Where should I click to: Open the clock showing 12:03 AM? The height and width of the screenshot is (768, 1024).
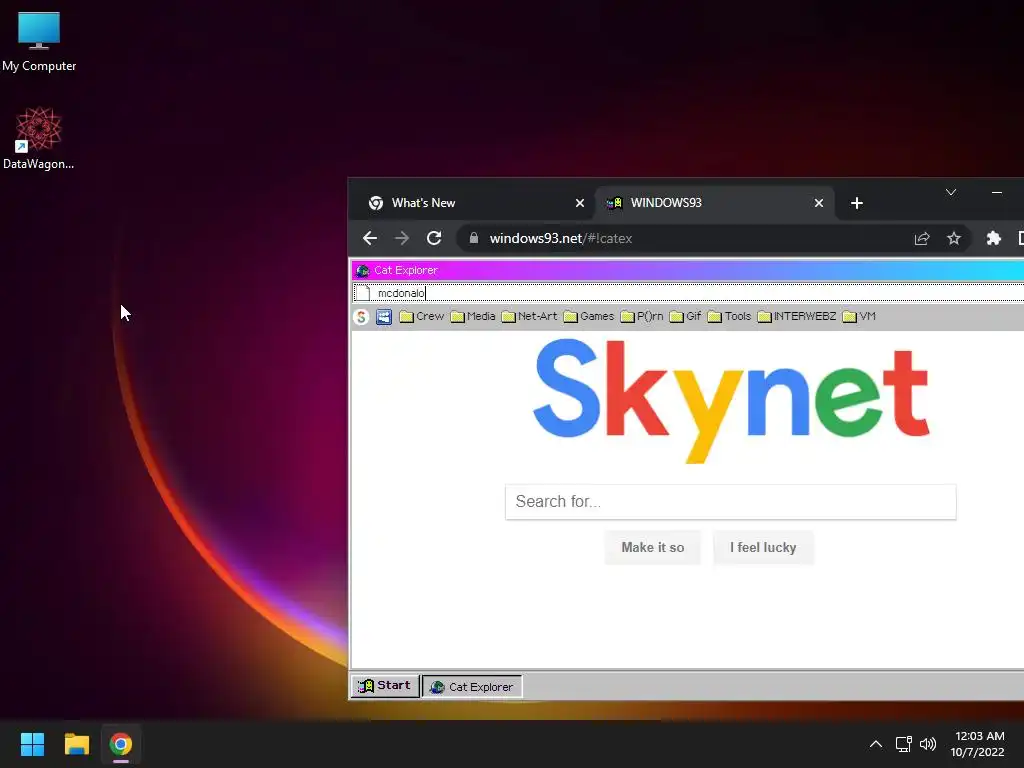point(978,744)
